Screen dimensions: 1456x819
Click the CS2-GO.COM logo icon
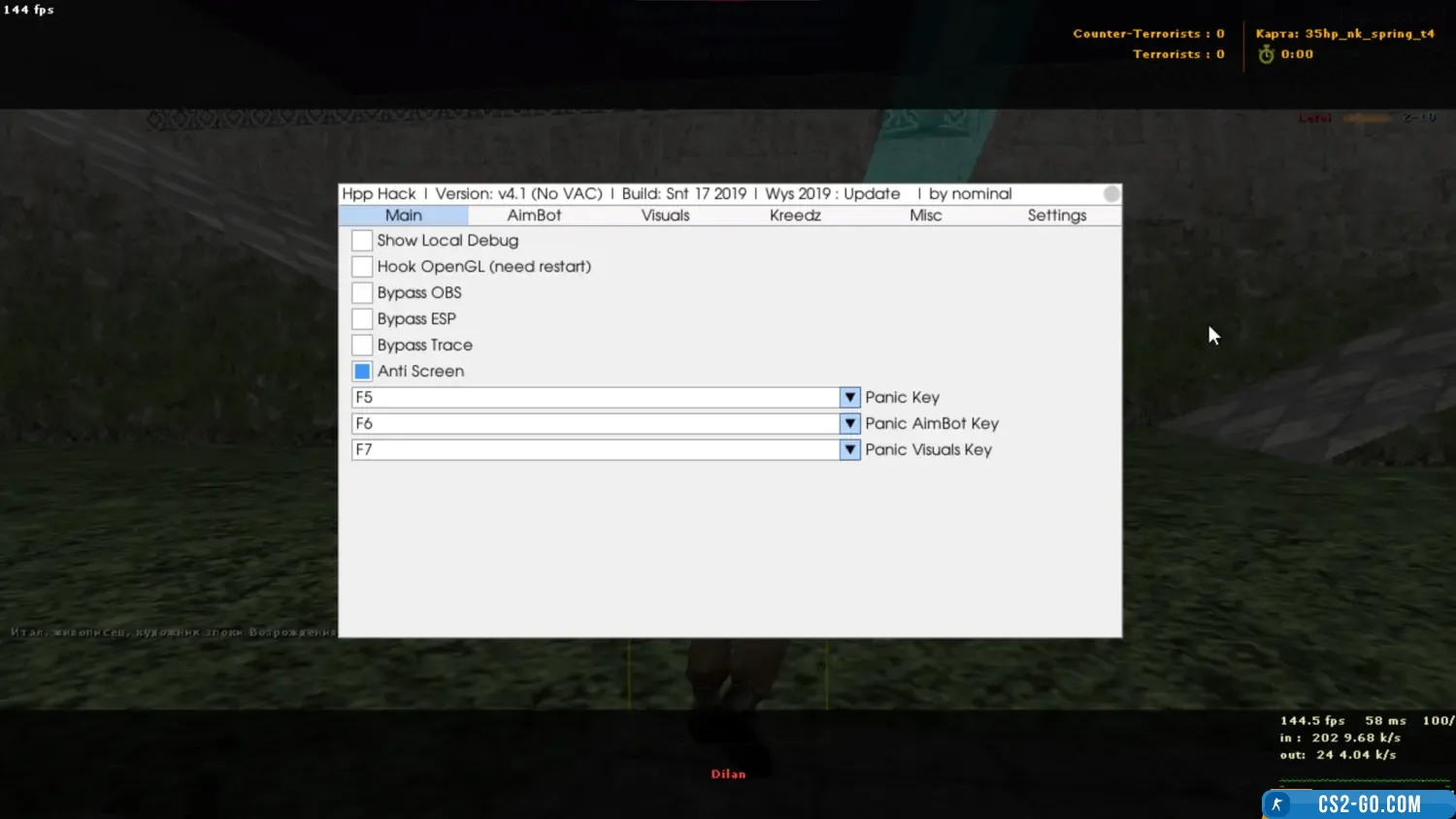click(x=1277, y=804)
